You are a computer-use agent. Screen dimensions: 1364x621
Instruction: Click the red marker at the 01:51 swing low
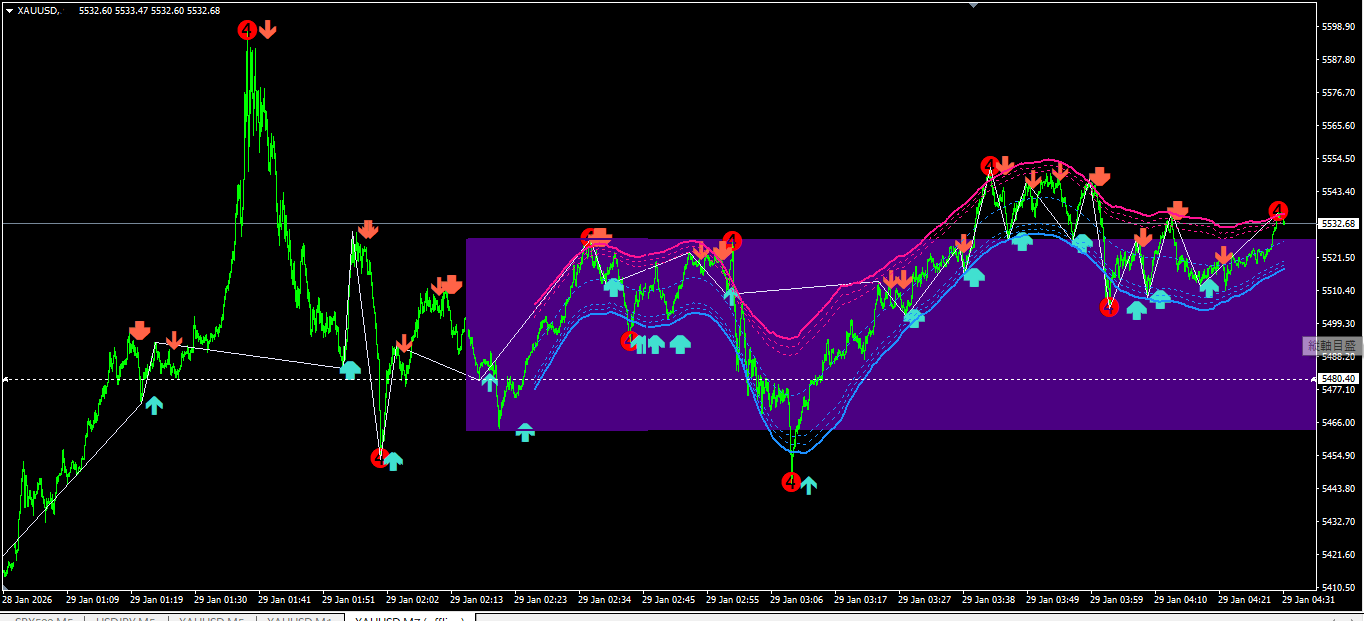tap(379, 458)
